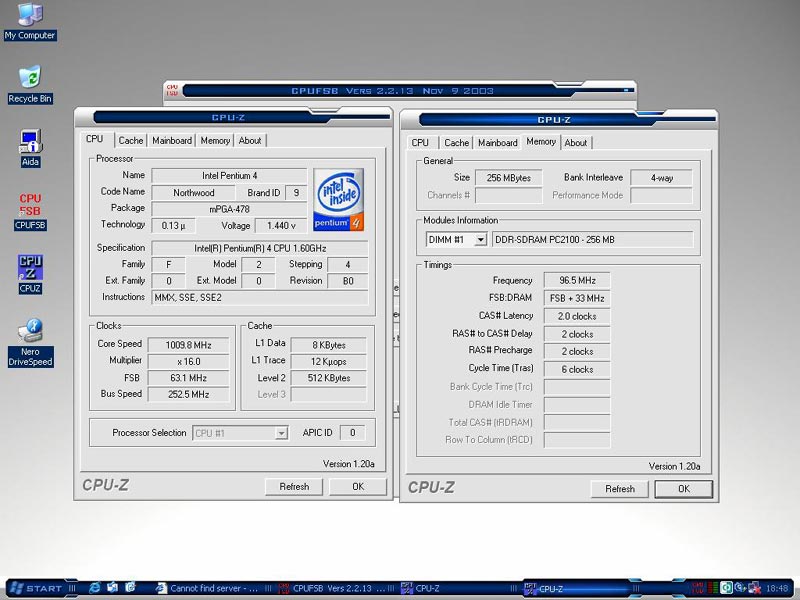
Task: Click the Intel Inside Pentium 4 logo
Action: [x=338, y=199]
